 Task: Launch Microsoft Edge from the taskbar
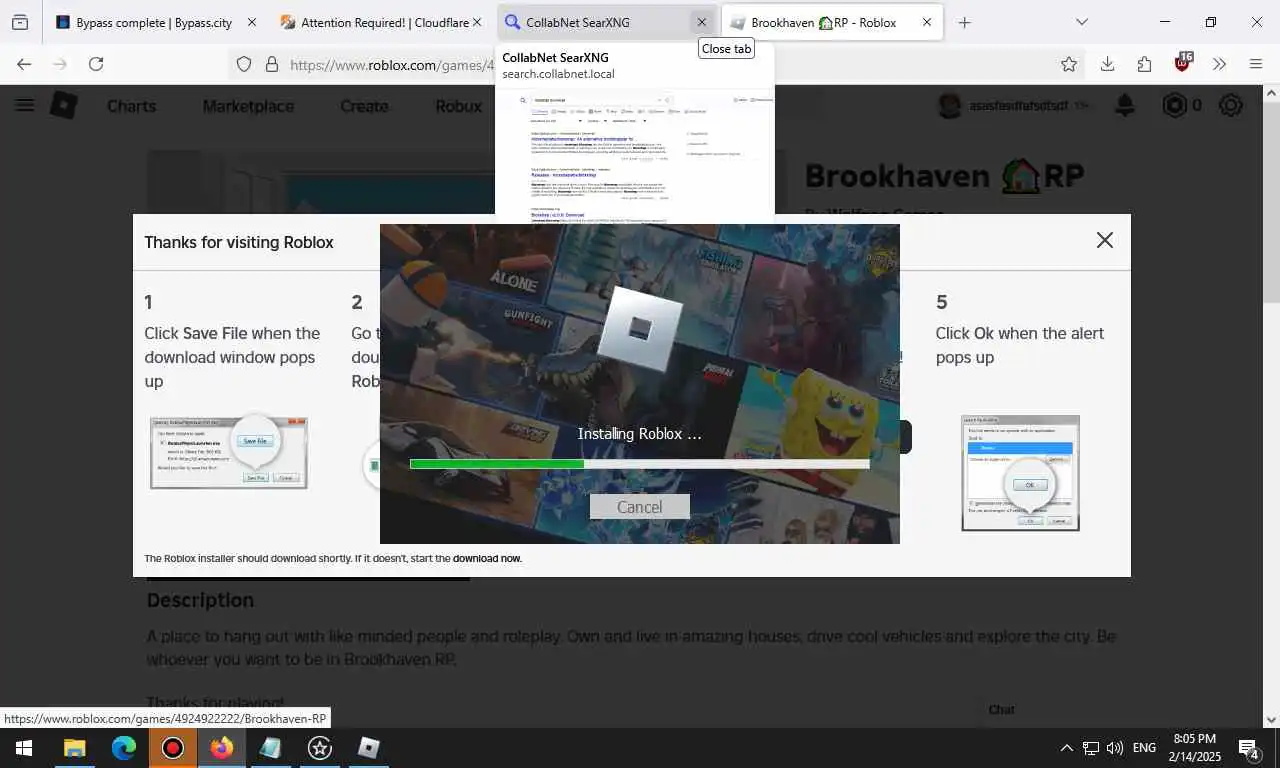point(123,748)
